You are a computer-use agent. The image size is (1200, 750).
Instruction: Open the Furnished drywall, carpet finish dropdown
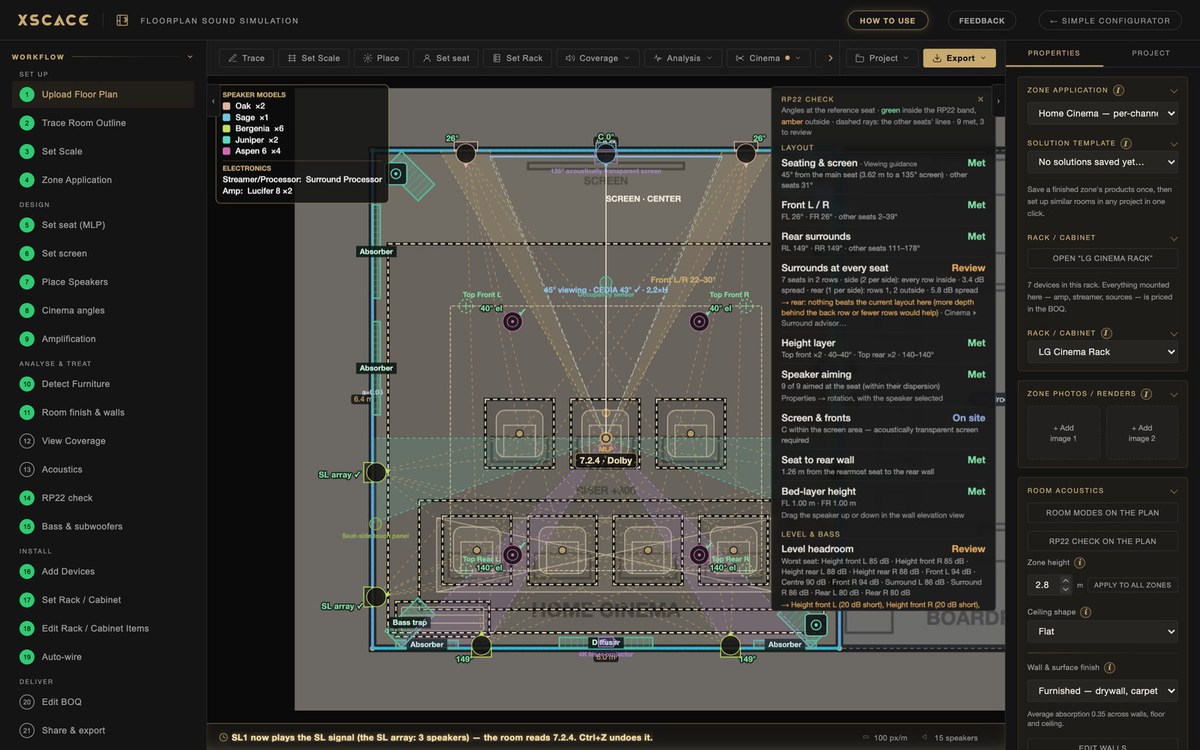1102,690
